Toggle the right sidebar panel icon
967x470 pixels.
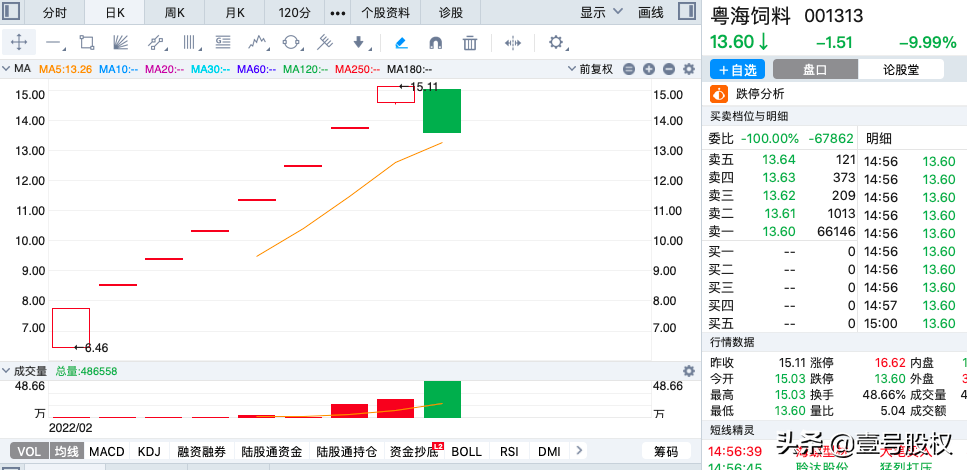click(x=685, y=12)
